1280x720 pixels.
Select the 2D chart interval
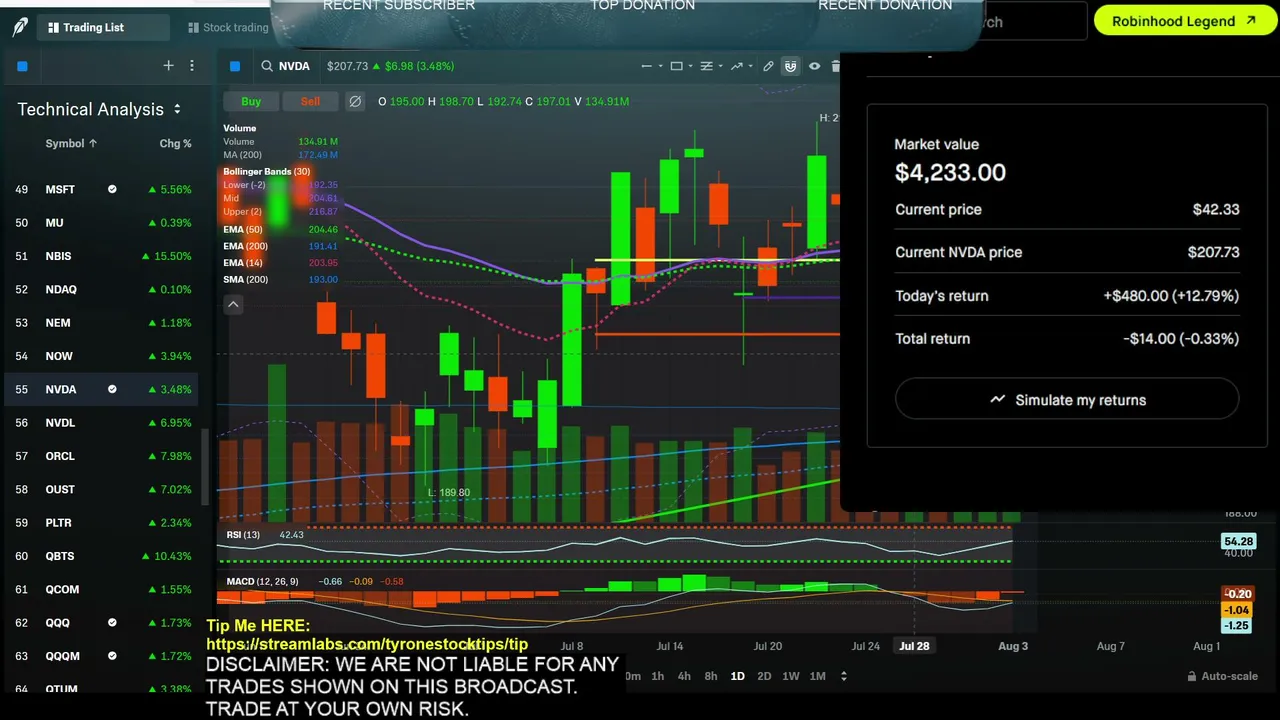pyautogui.click(x=764, y=676)
